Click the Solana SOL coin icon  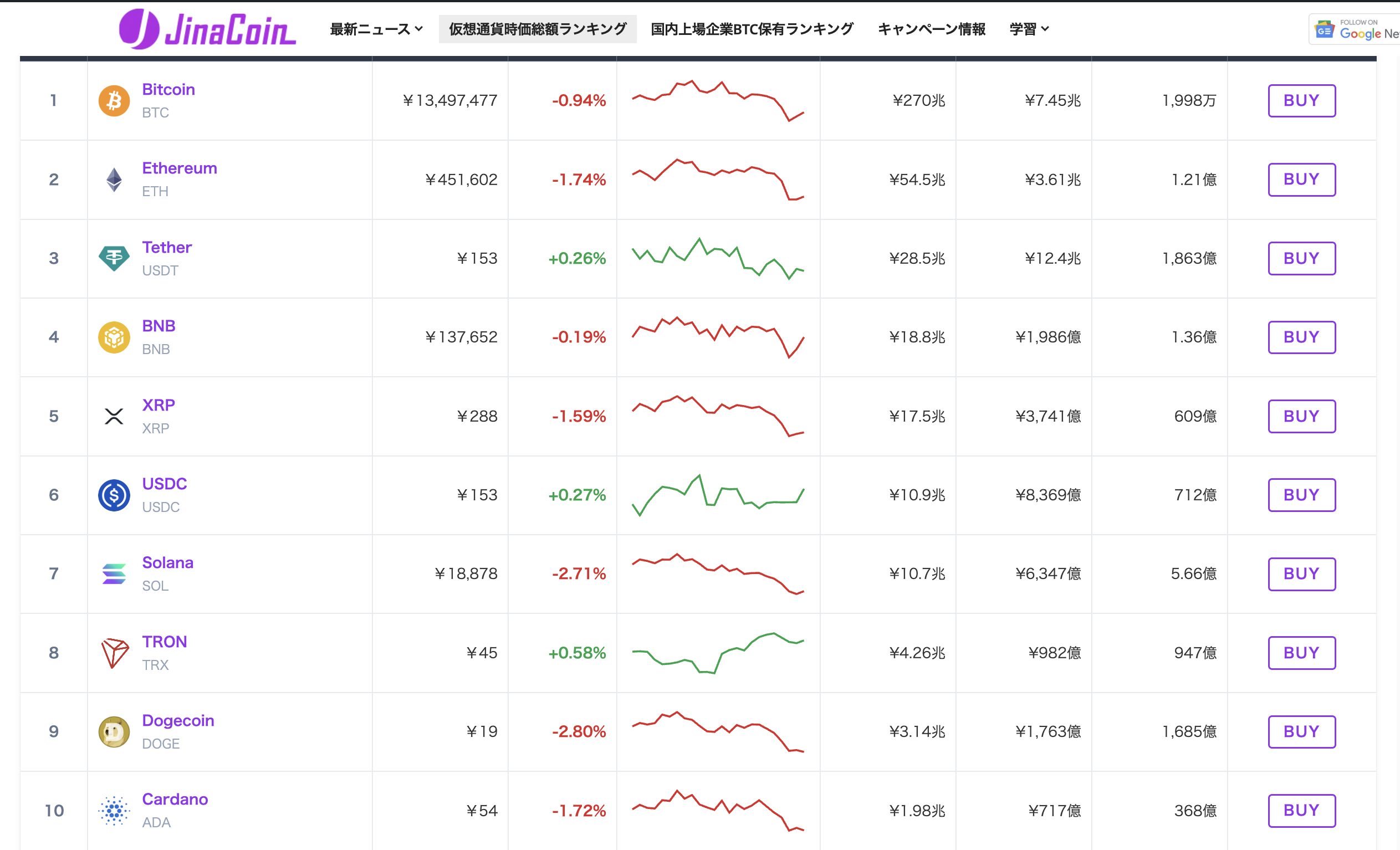point(114,574)
